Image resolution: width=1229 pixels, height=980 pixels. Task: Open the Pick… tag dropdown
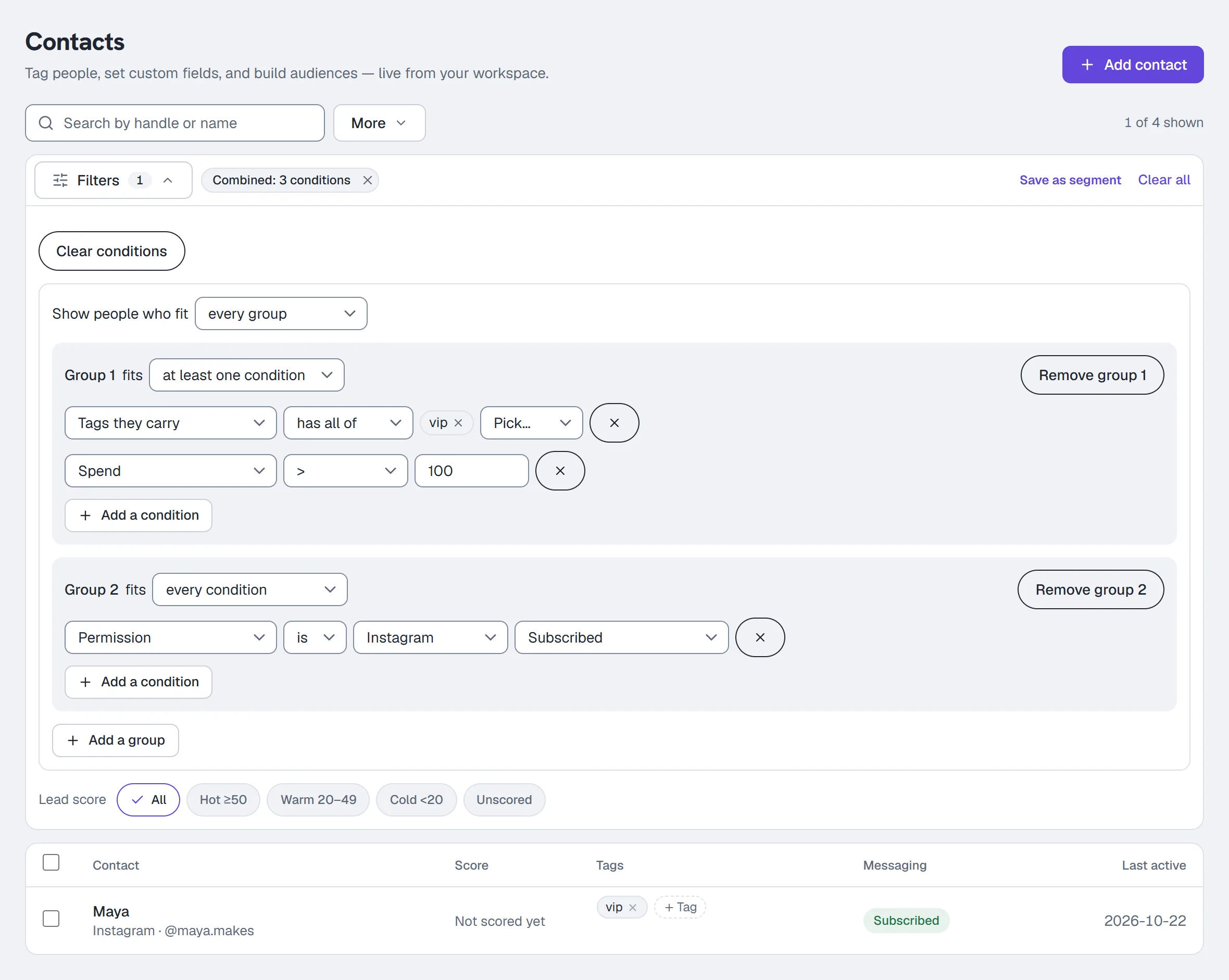coord(531,423)
